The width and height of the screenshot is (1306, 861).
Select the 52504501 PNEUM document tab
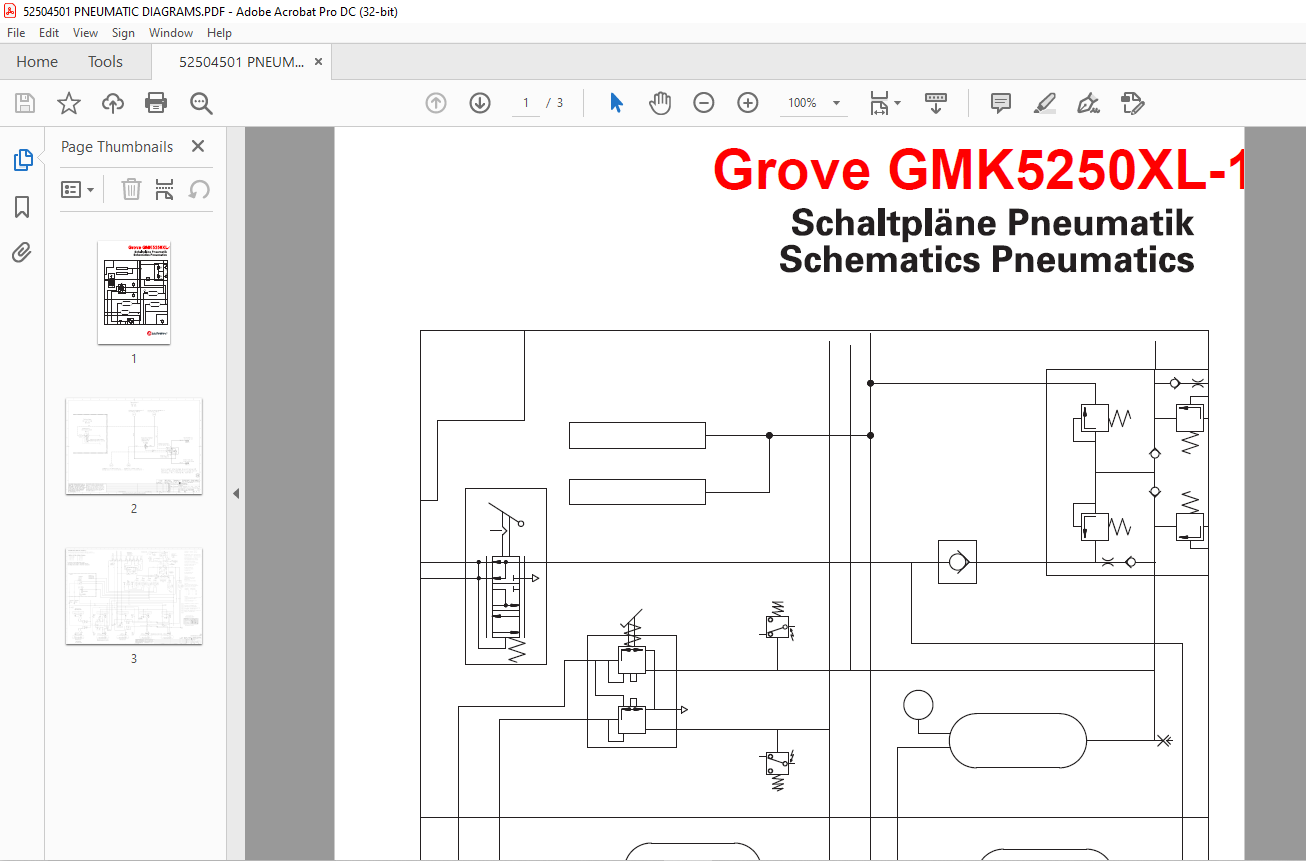click(241, 62)
